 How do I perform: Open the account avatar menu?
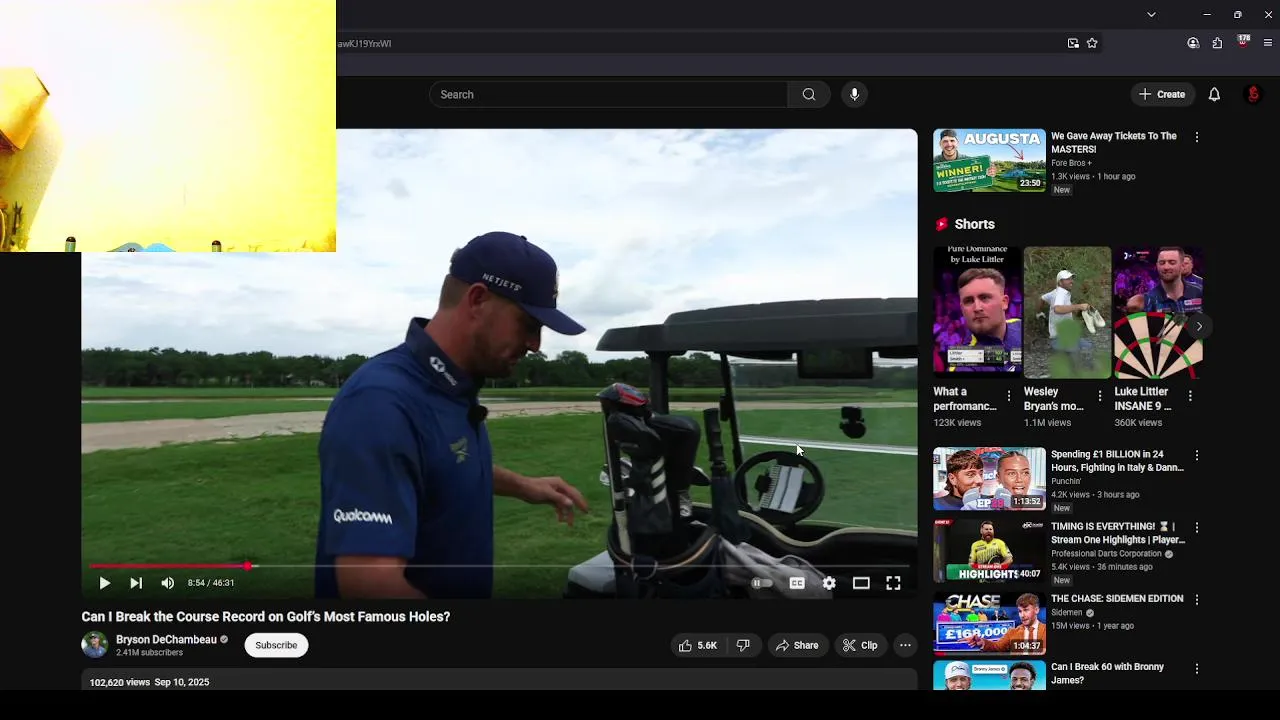(1253, 95)
